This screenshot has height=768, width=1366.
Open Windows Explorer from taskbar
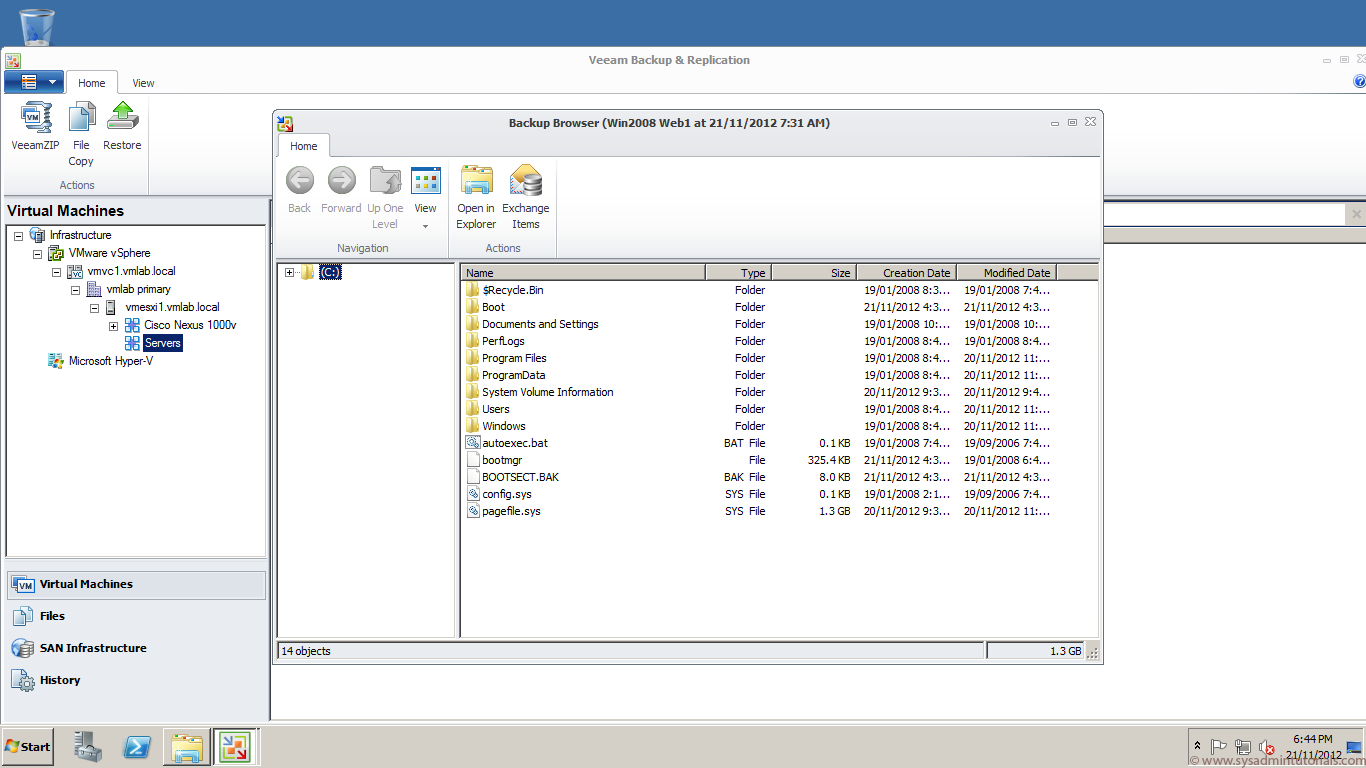pos(187,746)
